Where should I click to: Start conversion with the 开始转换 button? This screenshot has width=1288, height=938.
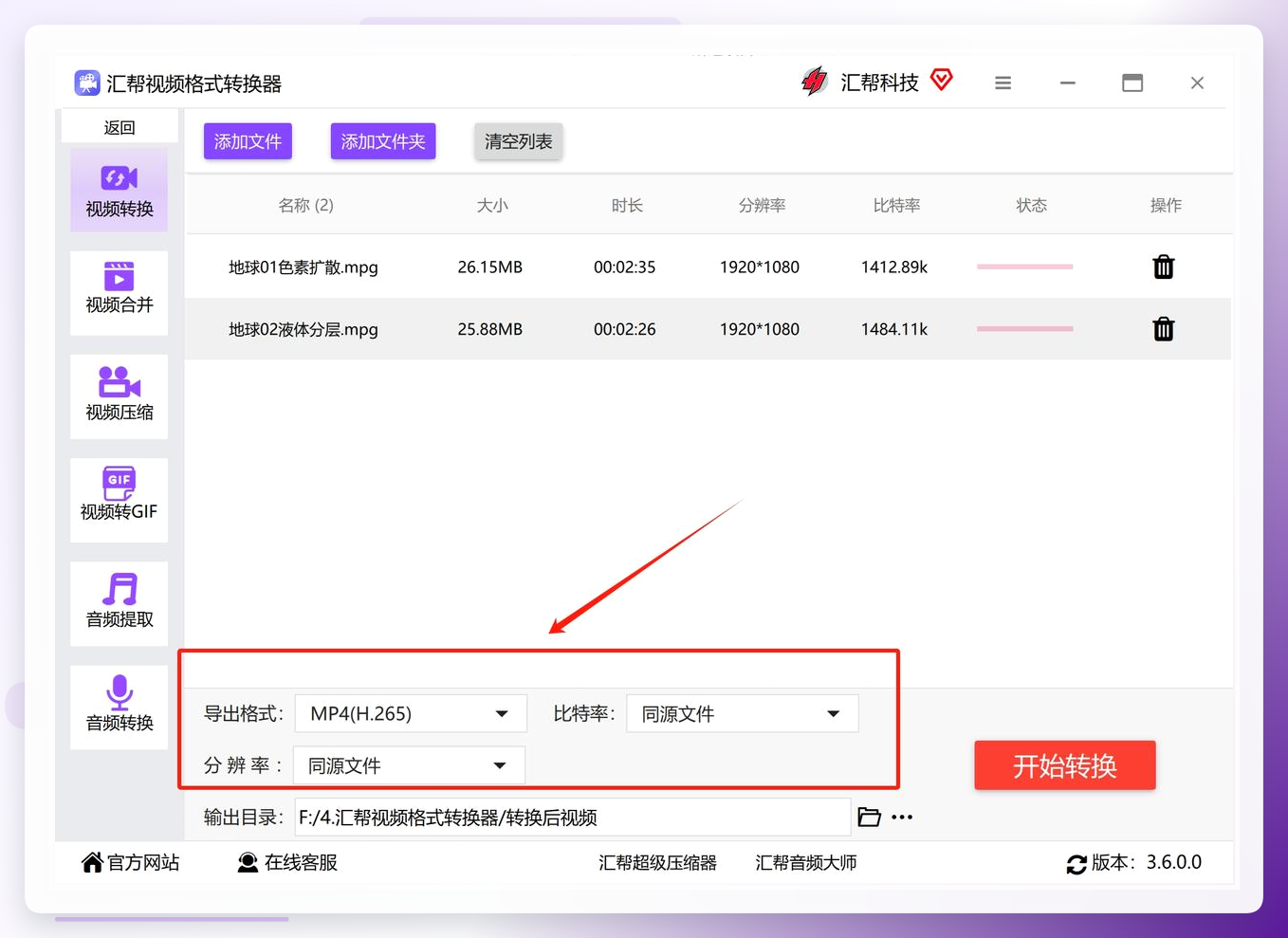click(1065, 765)
